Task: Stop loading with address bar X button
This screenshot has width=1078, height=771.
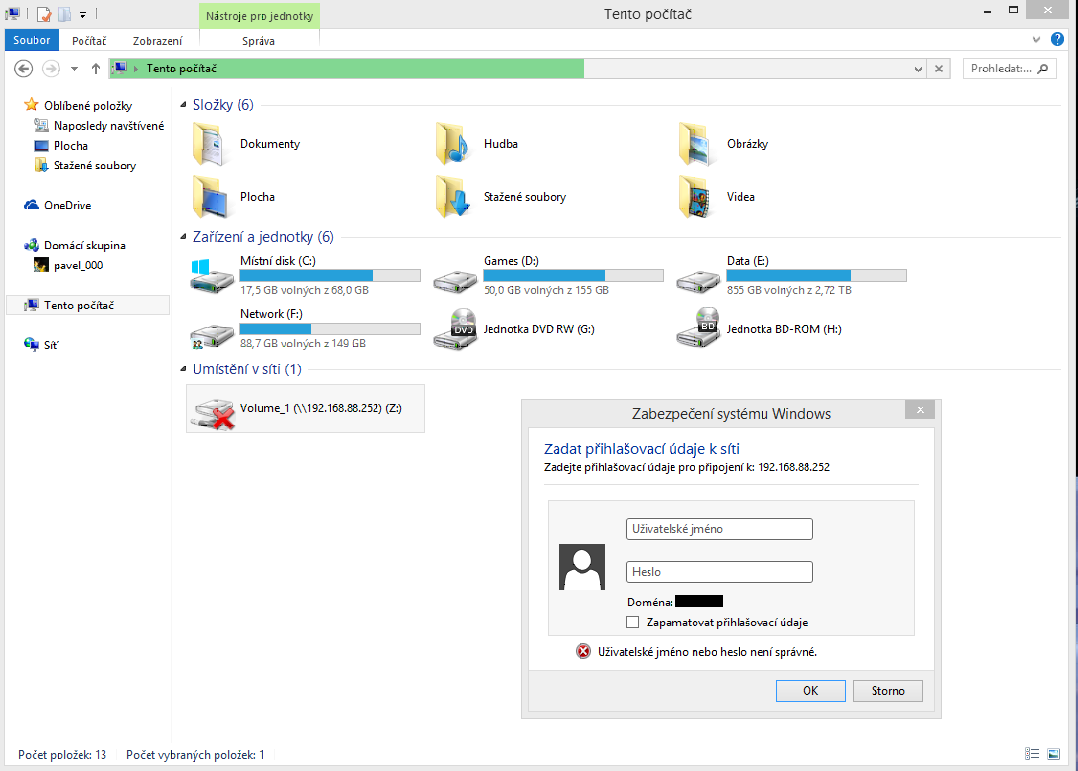Action: tap(938, 68)
